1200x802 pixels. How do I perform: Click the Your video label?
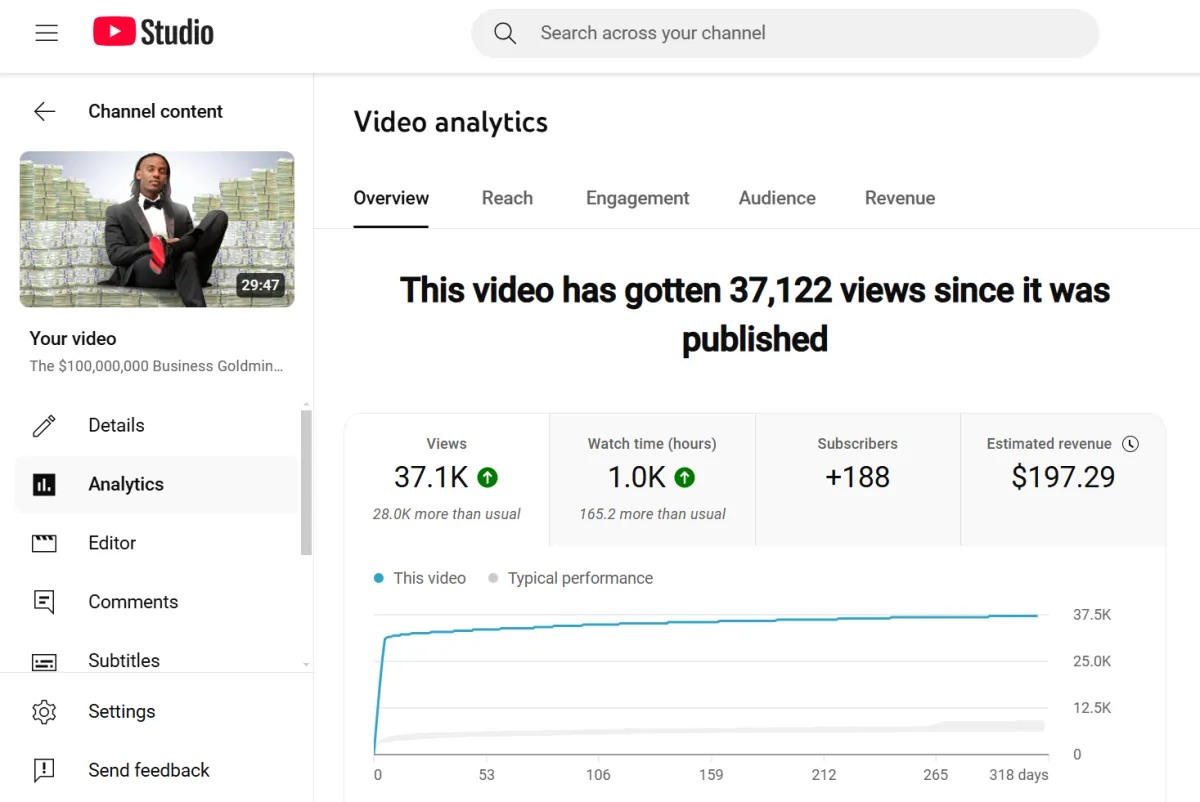[x=73, y=339]
